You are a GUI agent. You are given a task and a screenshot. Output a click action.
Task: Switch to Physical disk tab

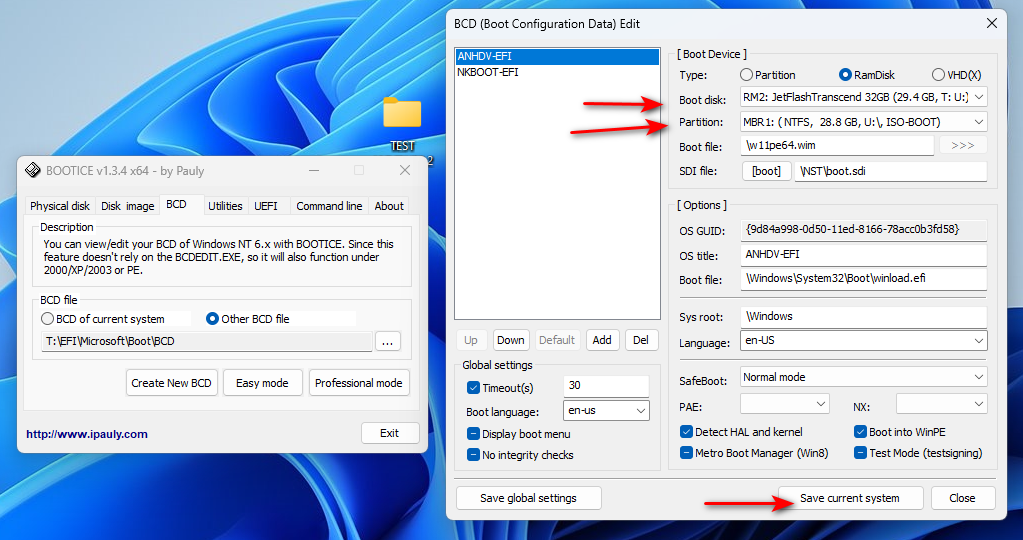(60, 205)
